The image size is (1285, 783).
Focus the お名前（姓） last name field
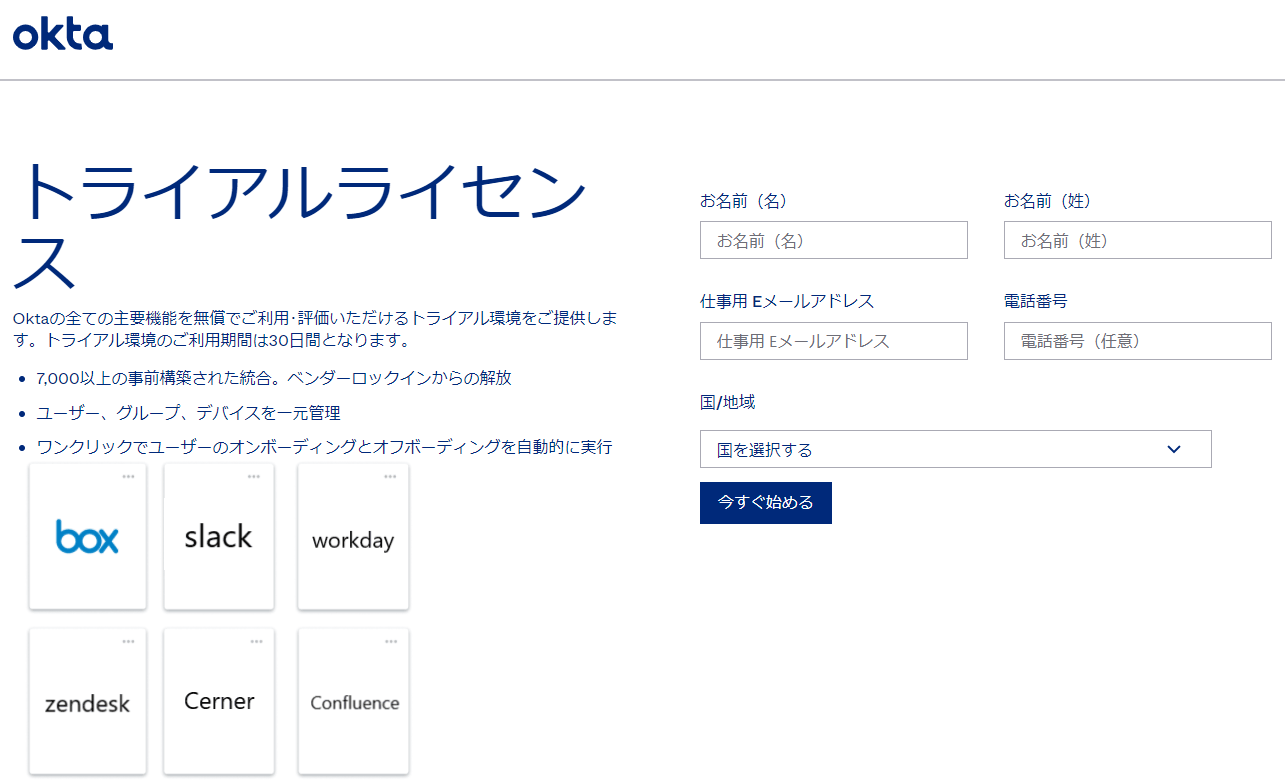coord(1138,240)
